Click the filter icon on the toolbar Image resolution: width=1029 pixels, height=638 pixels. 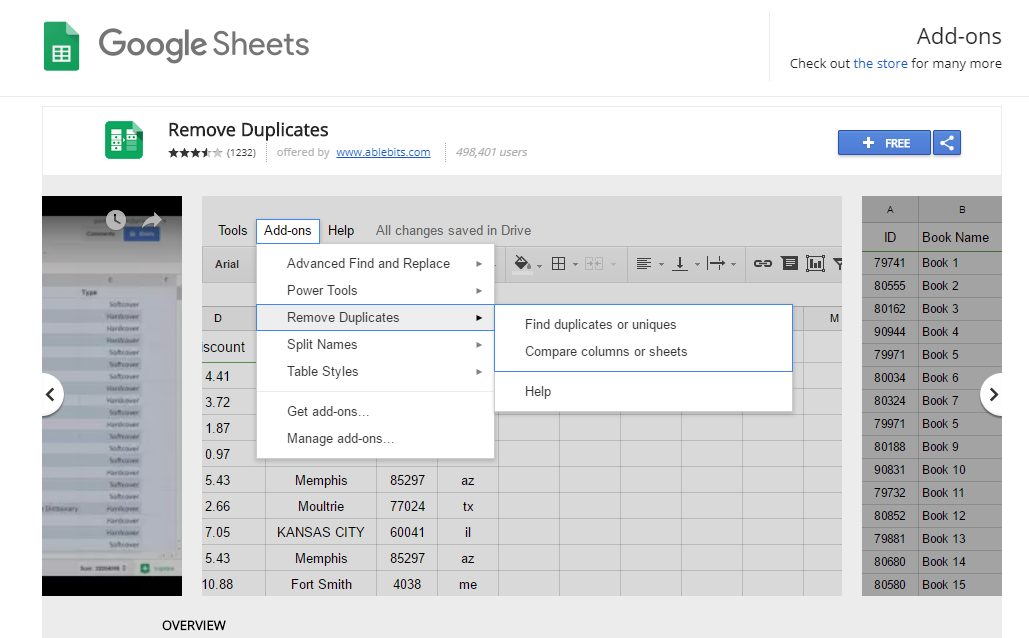(840, 264)
